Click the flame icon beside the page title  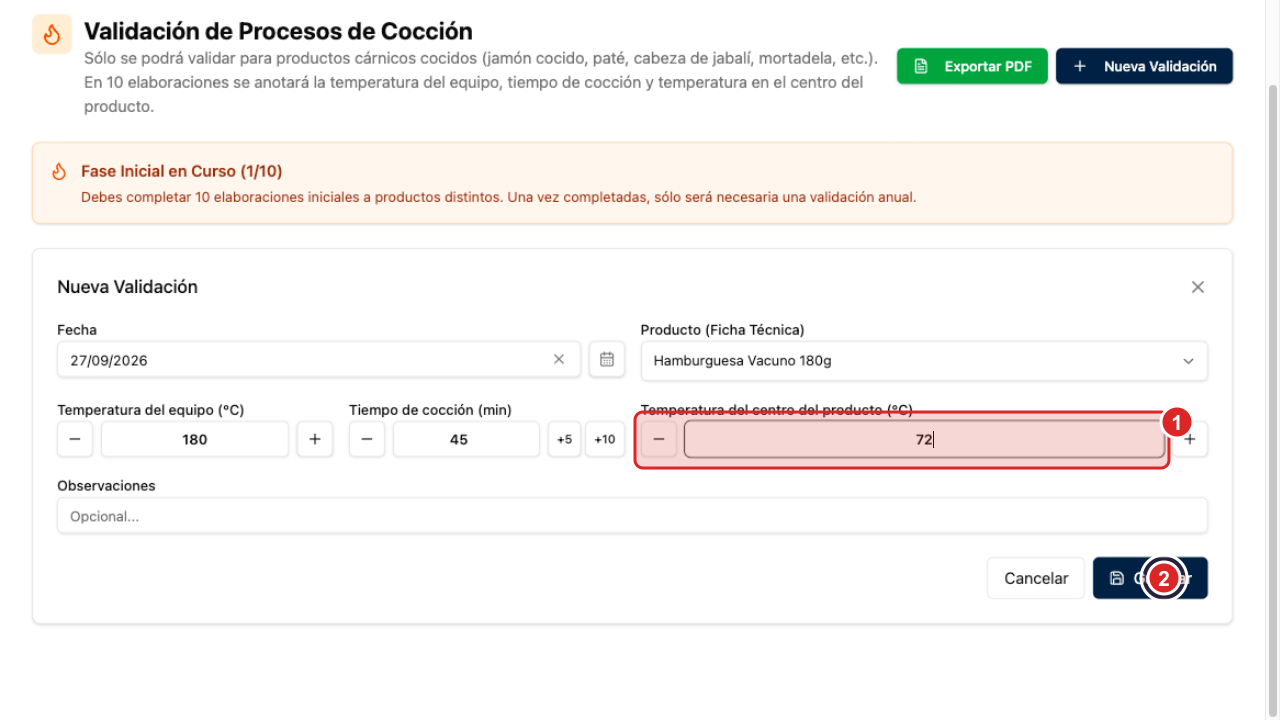pyautogui.click(x=52, y=34)
